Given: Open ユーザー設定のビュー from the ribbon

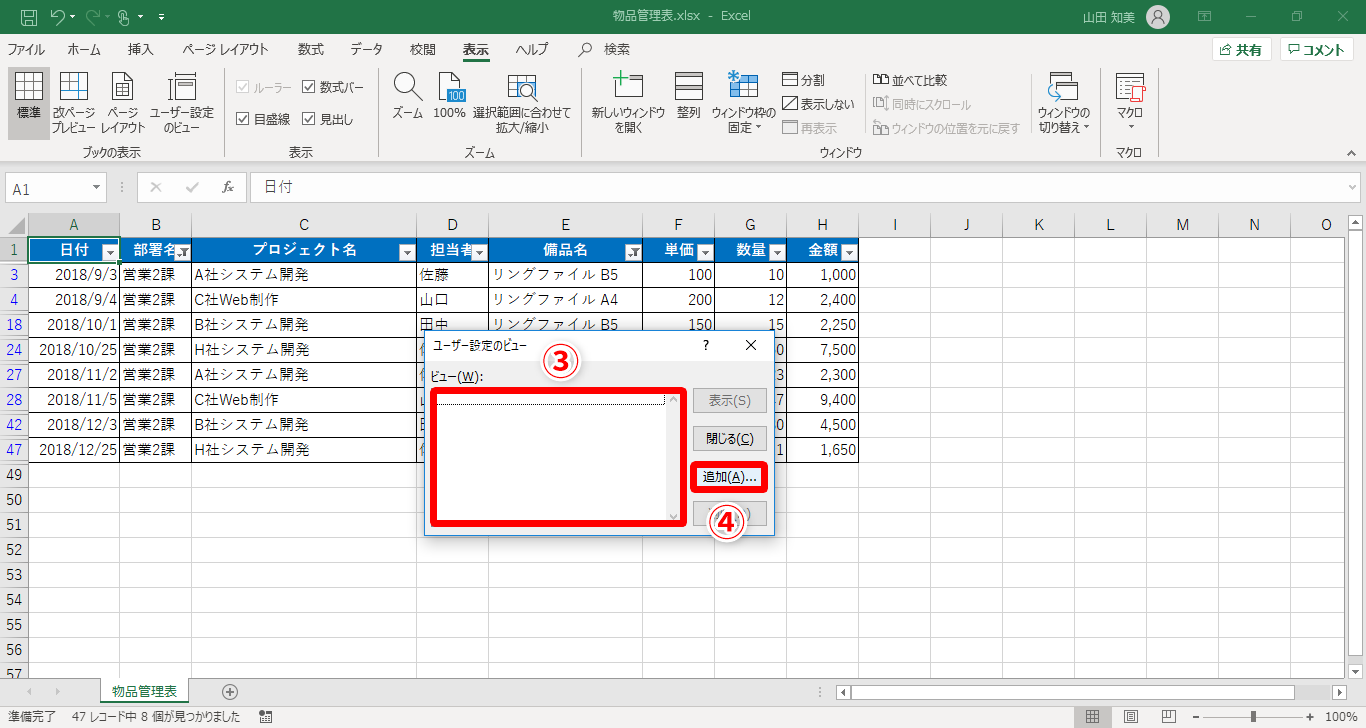Looking at the screenshot, I should coord(182,103).
